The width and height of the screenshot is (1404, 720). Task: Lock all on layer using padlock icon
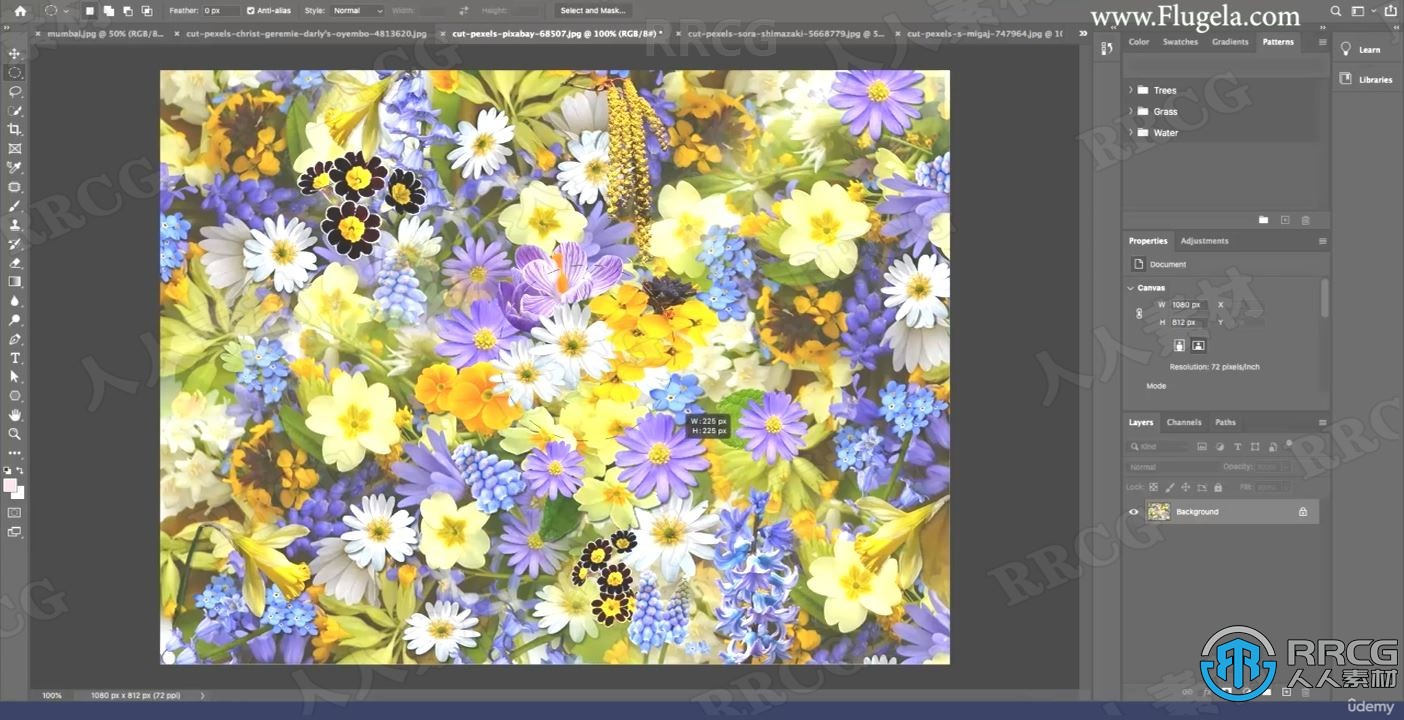1217,487
